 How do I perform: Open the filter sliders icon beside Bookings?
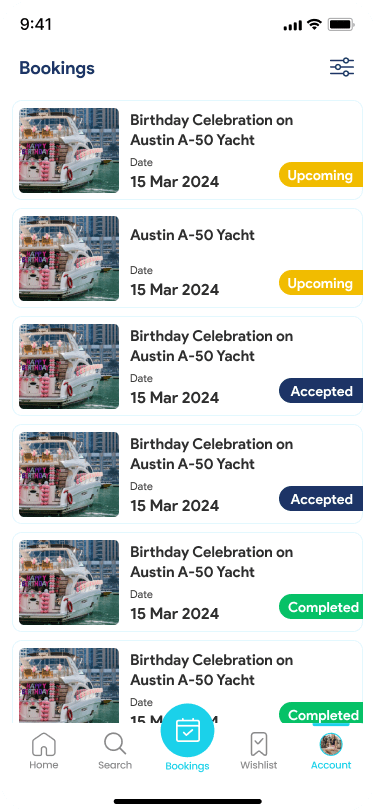point(342,67)
